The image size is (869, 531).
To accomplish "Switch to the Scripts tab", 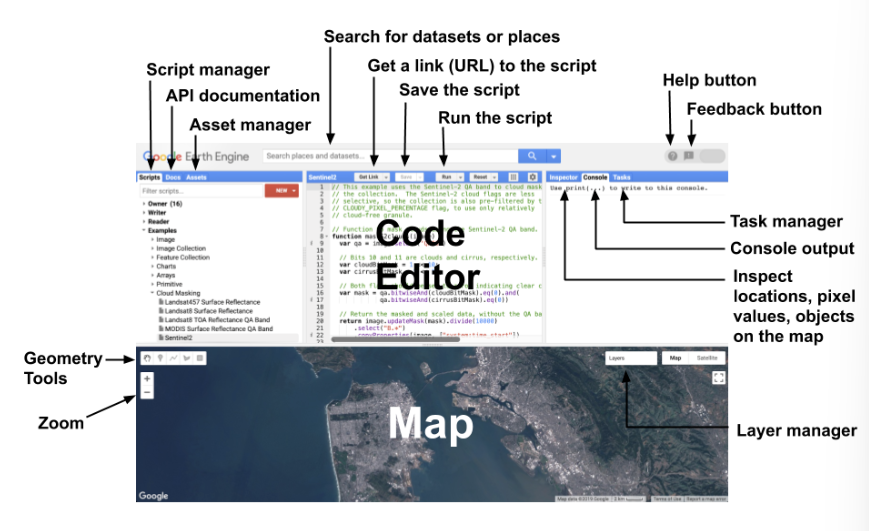I will [149, 177].
